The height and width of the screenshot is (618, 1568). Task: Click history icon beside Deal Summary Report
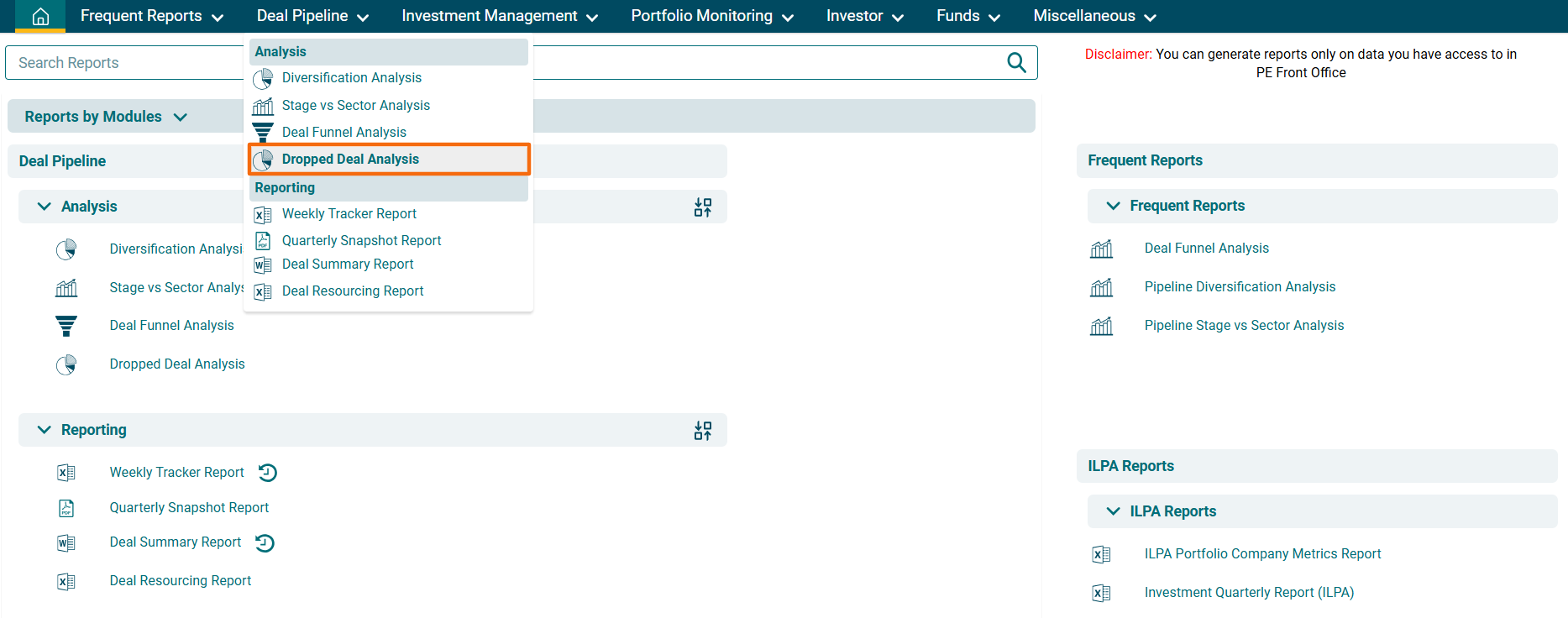265,543
